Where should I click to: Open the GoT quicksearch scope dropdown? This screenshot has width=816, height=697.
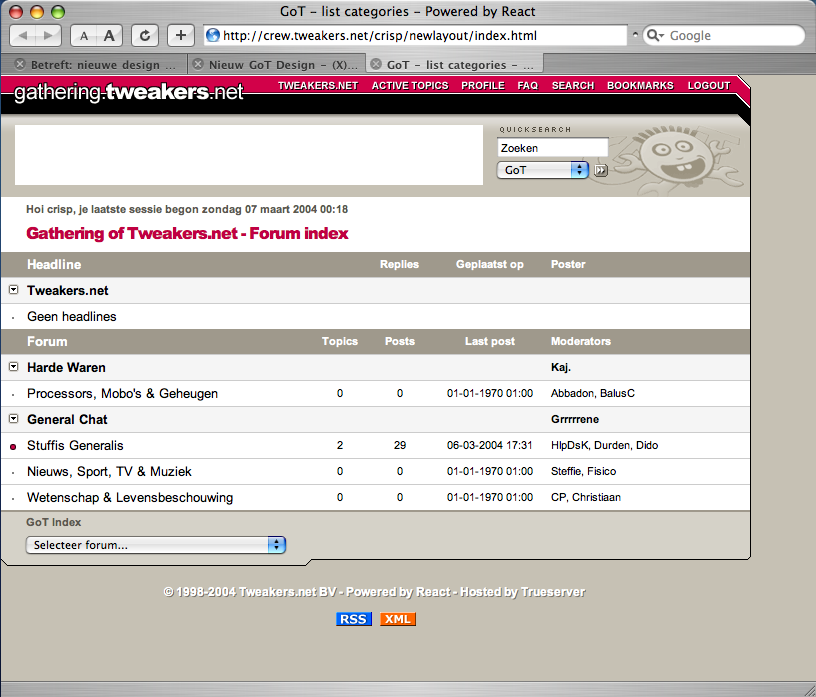click(543, 170)
